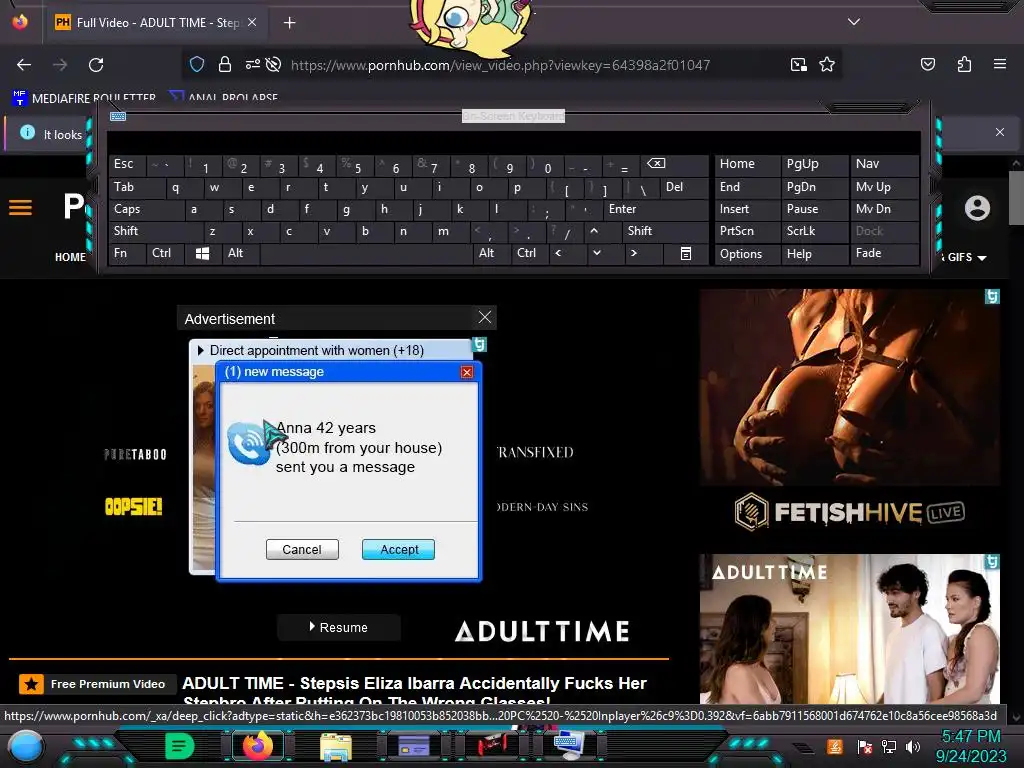
Task: Click the user account avatar icon
Action: (x=977, y=208)
